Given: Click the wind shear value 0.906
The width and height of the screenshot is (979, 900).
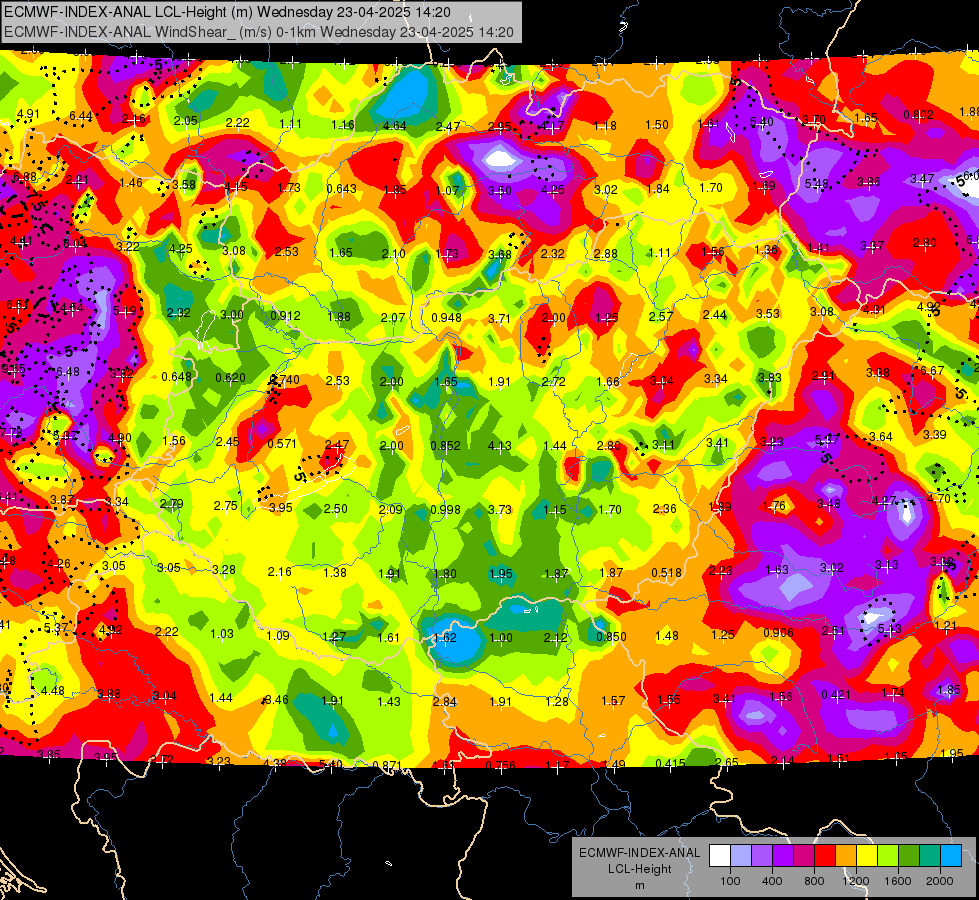Looking at the screenshot, I should coord(778,633).
